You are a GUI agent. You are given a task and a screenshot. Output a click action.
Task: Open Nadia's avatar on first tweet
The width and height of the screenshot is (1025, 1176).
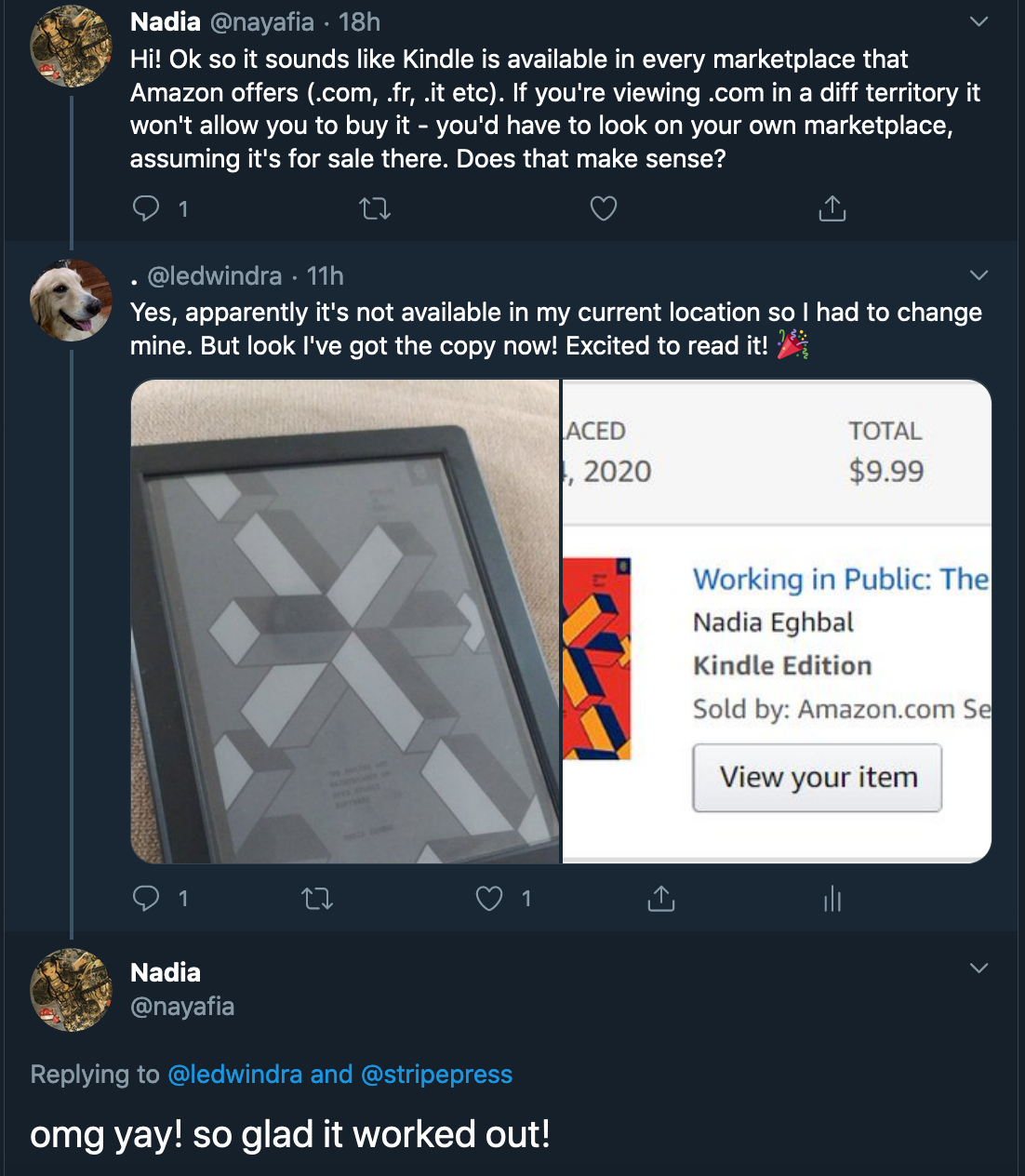[x=72, y=47]
